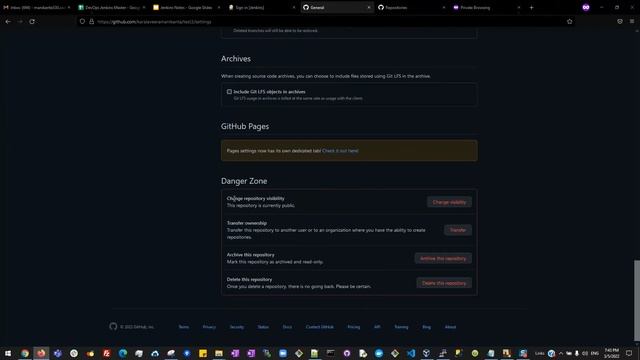Viewport: 640px width, 360px height.
Task: Click Archive this repository button
Action: click(x=443, y=258)
